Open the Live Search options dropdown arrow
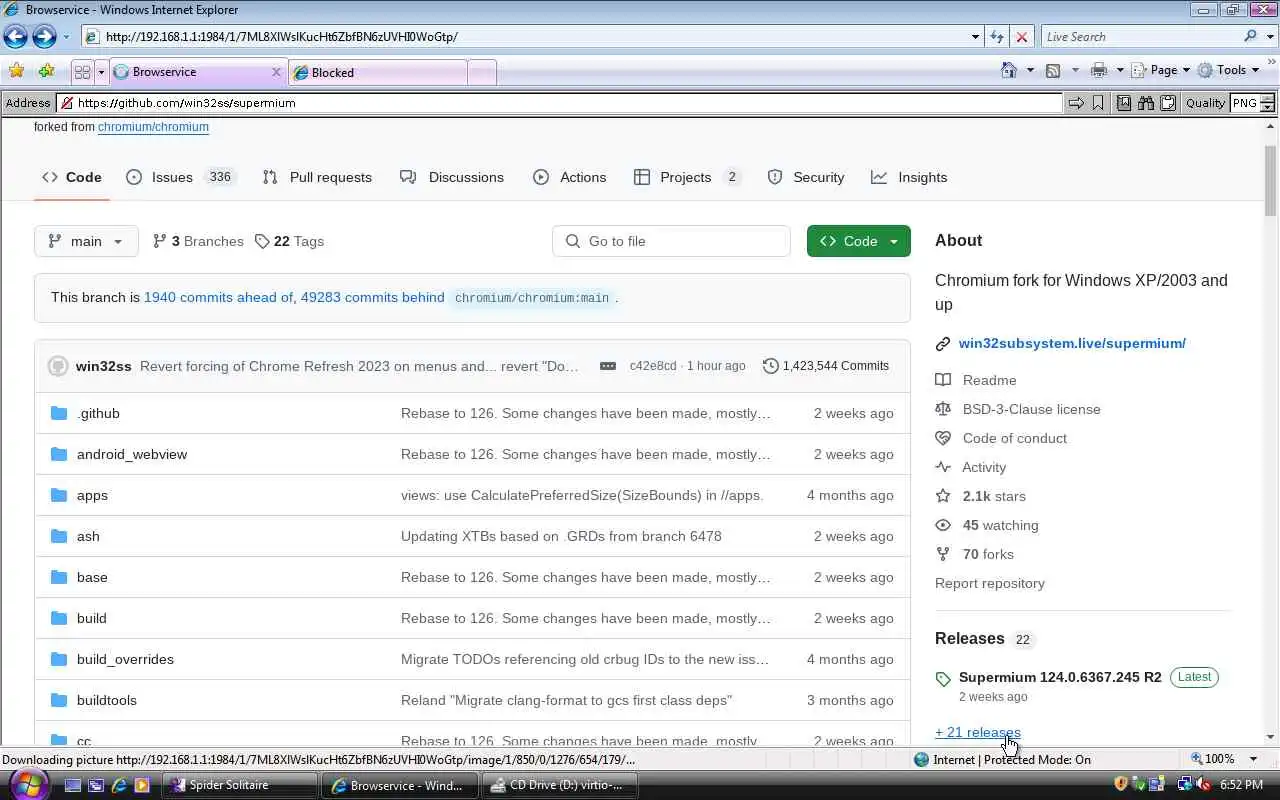This screenshot has width=1280, height=800. (x=1270, y=37)
